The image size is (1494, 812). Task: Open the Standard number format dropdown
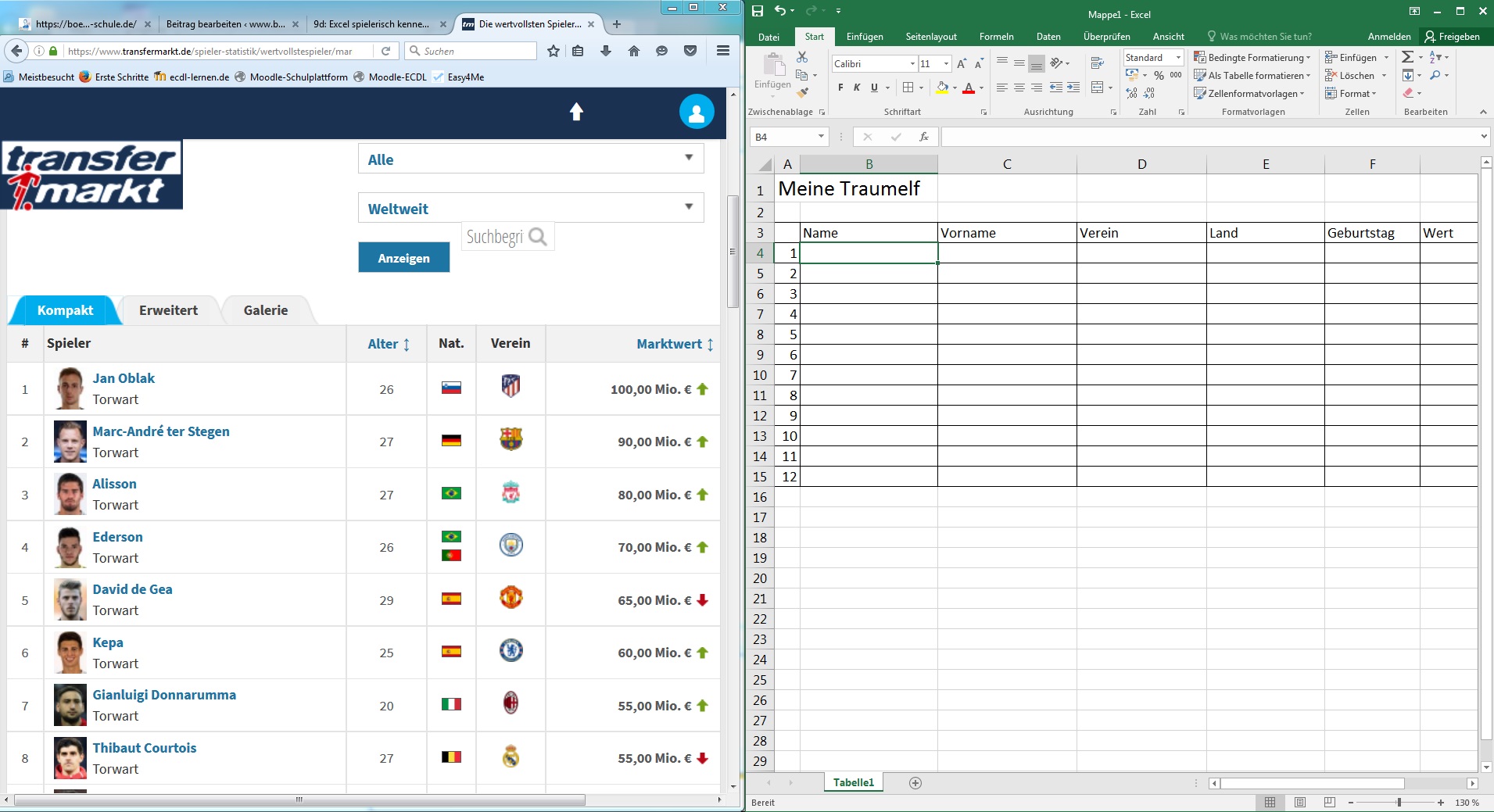click(1178, 57)
